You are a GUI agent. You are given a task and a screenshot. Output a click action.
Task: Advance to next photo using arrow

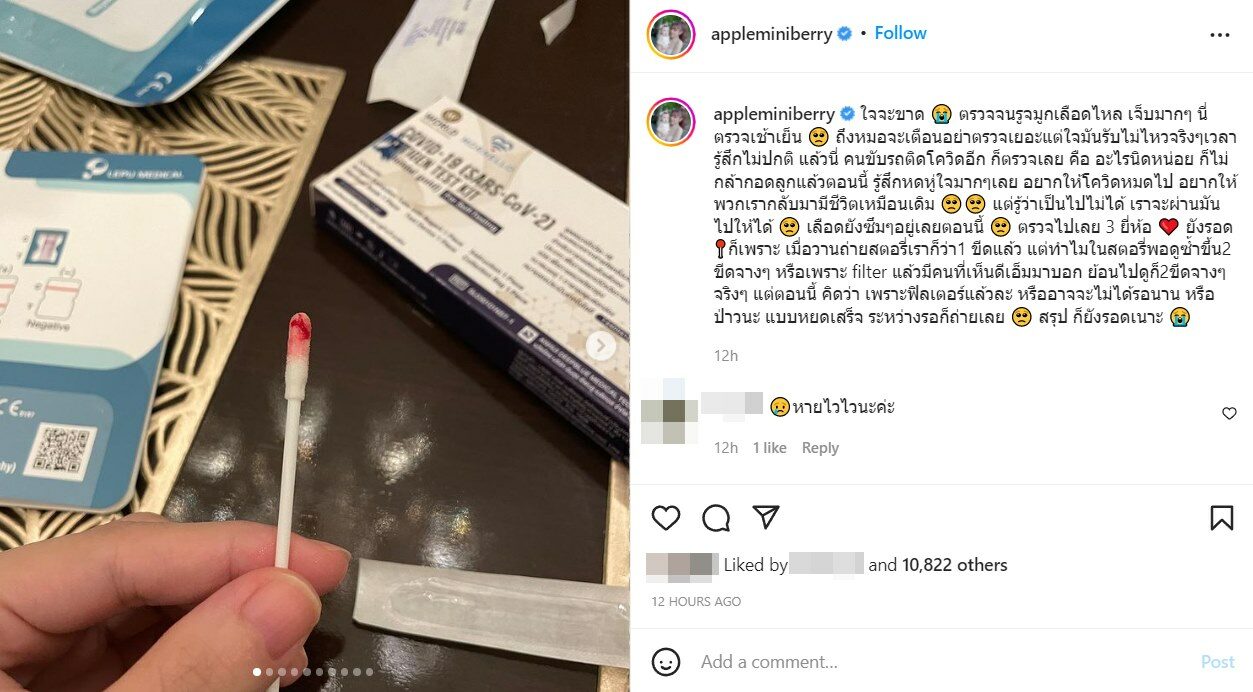pyautogui.click(x=600, y=346)
